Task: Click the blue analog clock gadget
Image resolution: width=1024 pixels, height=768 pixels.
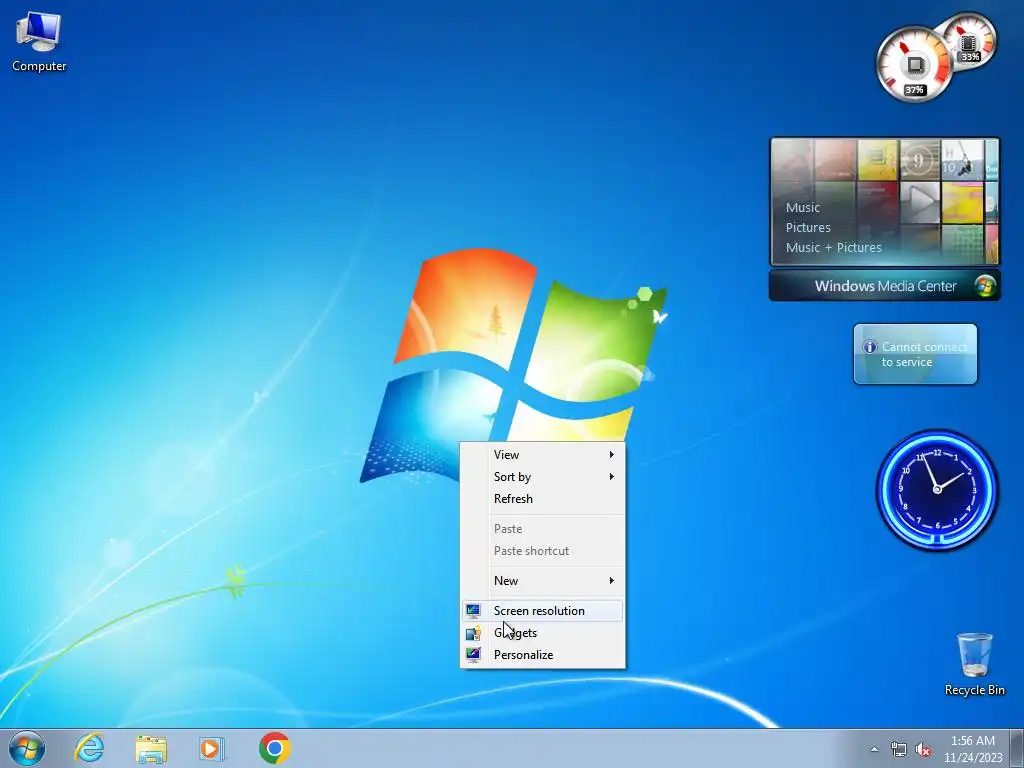Action: click(937, 490)
